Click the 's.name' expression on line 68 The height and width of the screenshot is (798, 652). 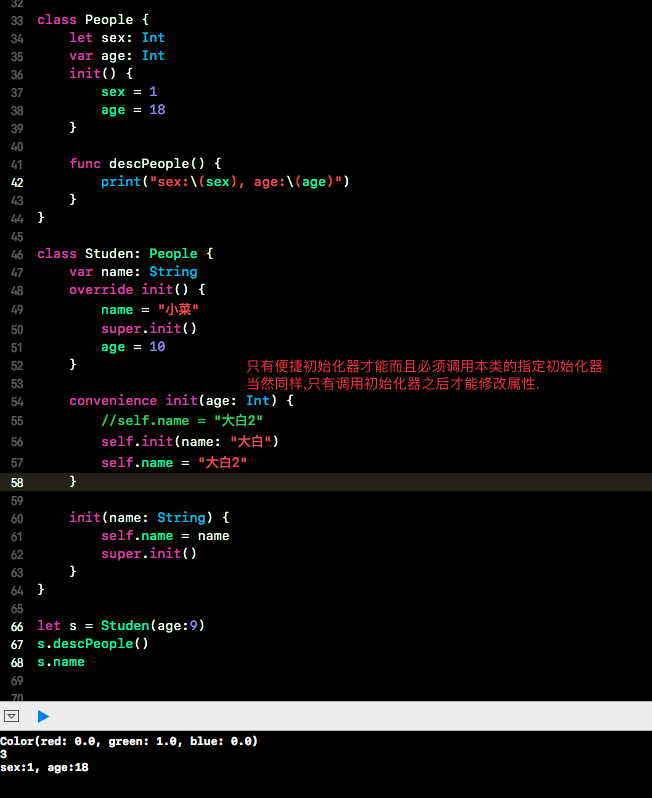click(61, 662)
